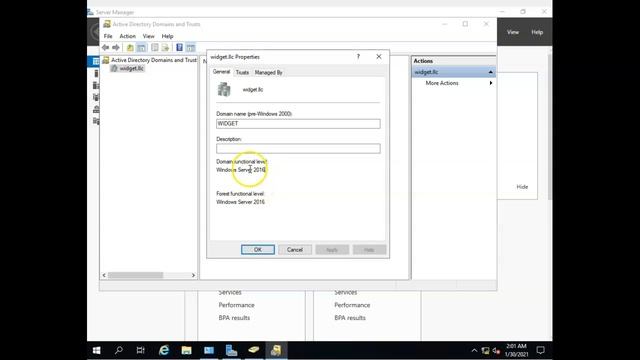
Task: Click the taskbar Search magnifier
Action: (x=119, y=350)
